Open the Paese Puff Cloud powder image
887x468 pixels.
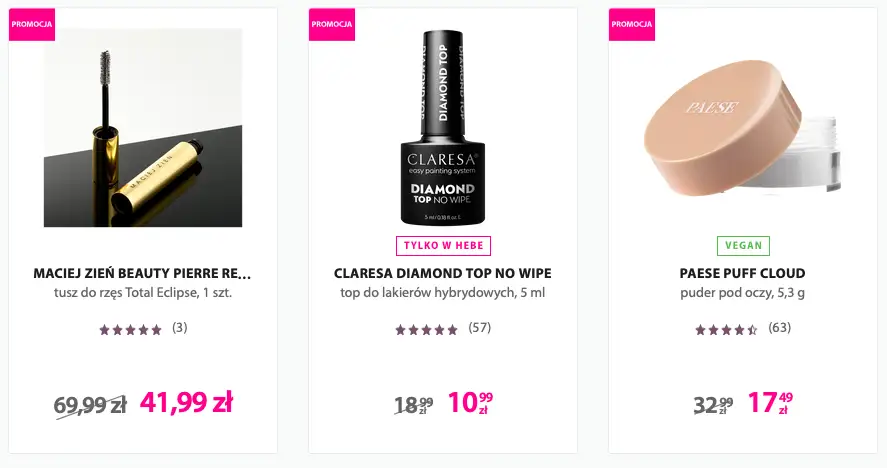742,128
